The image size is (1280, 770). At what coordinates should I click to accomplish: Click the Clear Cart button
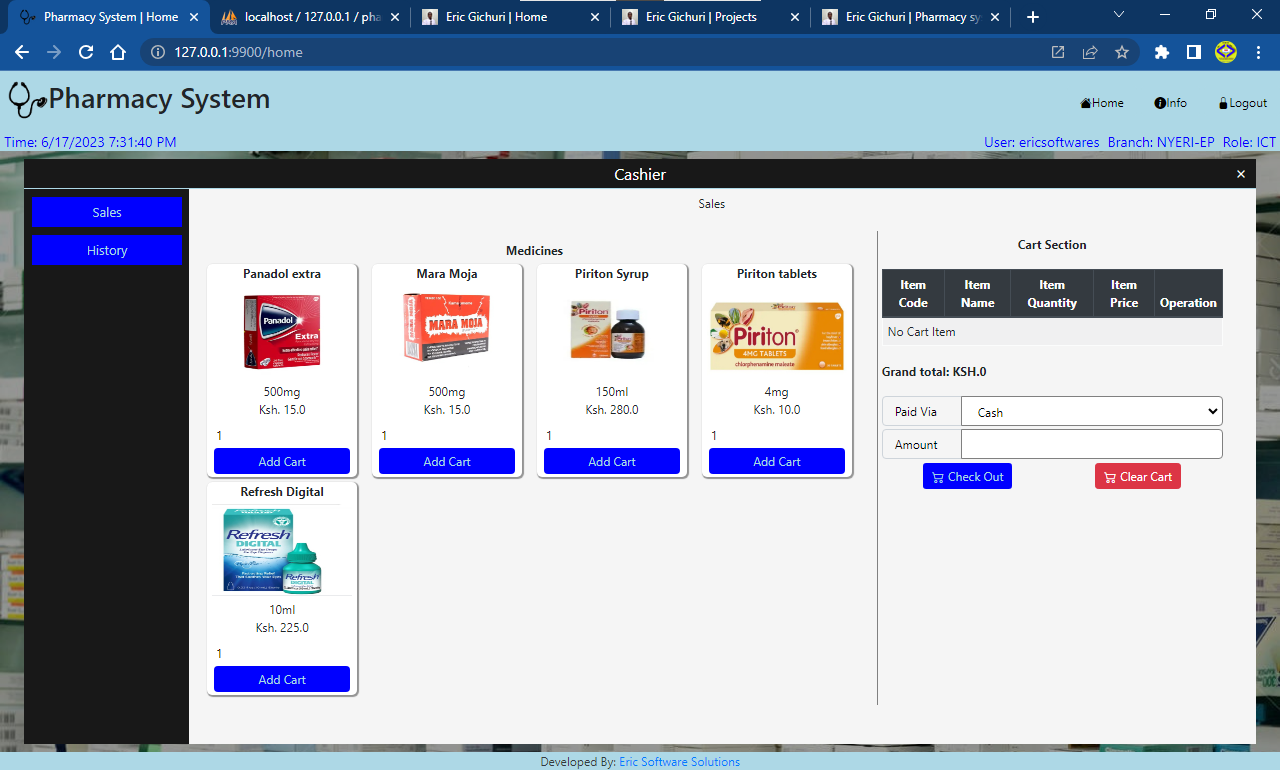(x=1138, y=476)
